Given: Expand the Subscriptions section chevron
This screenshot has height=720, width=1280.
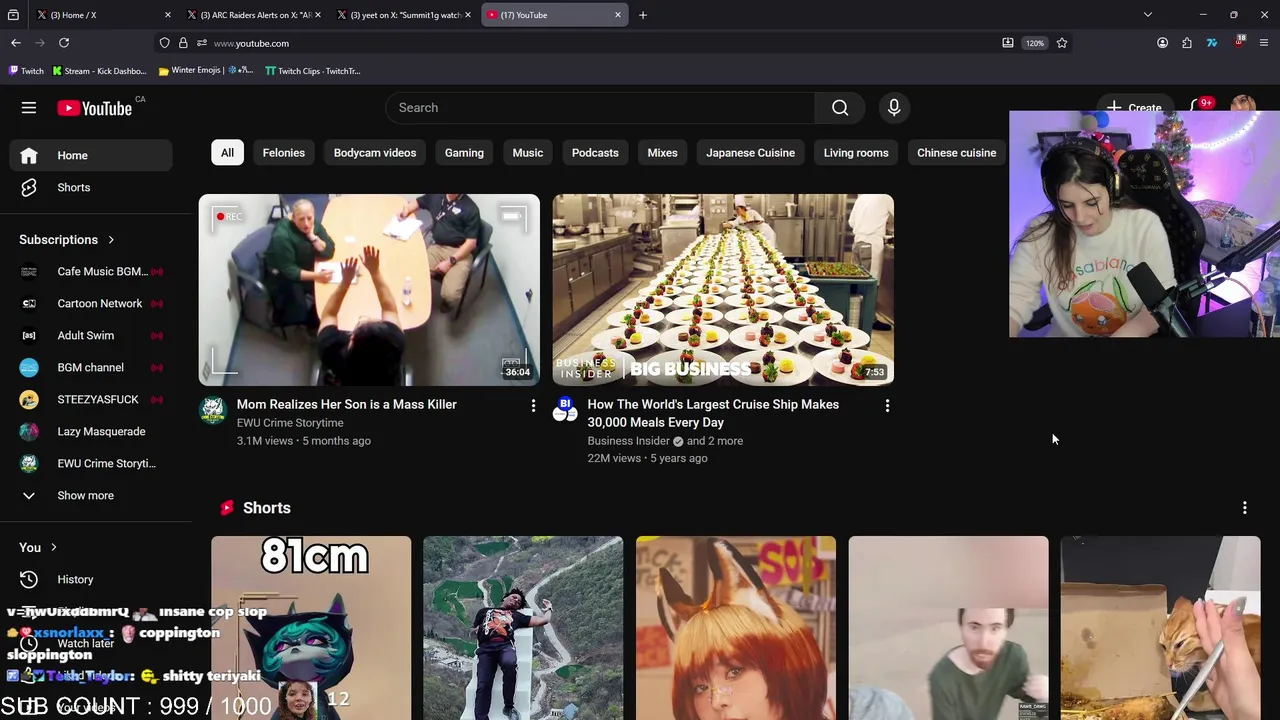Looking at the screenshot, I should point(111,240).
